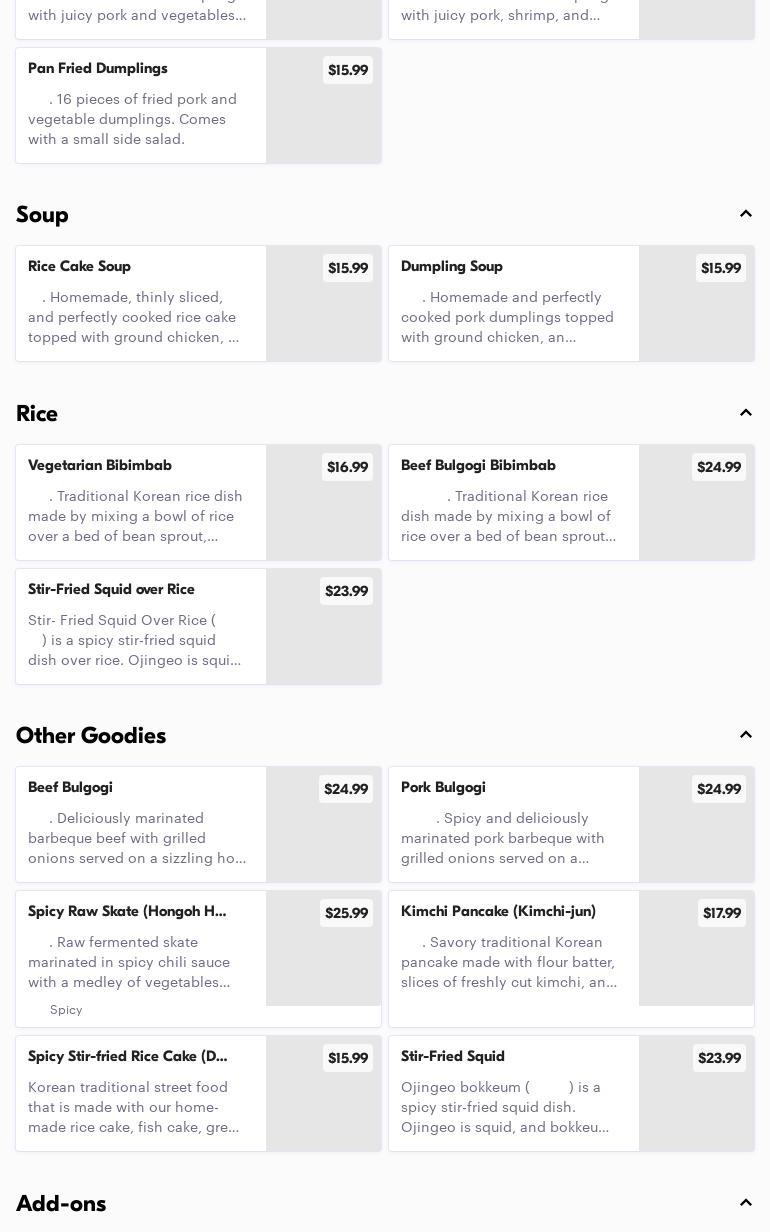Open the Pan Fried Dumplings item
The width and height of the screenshot is (770, 1232).
pos(198,105)
